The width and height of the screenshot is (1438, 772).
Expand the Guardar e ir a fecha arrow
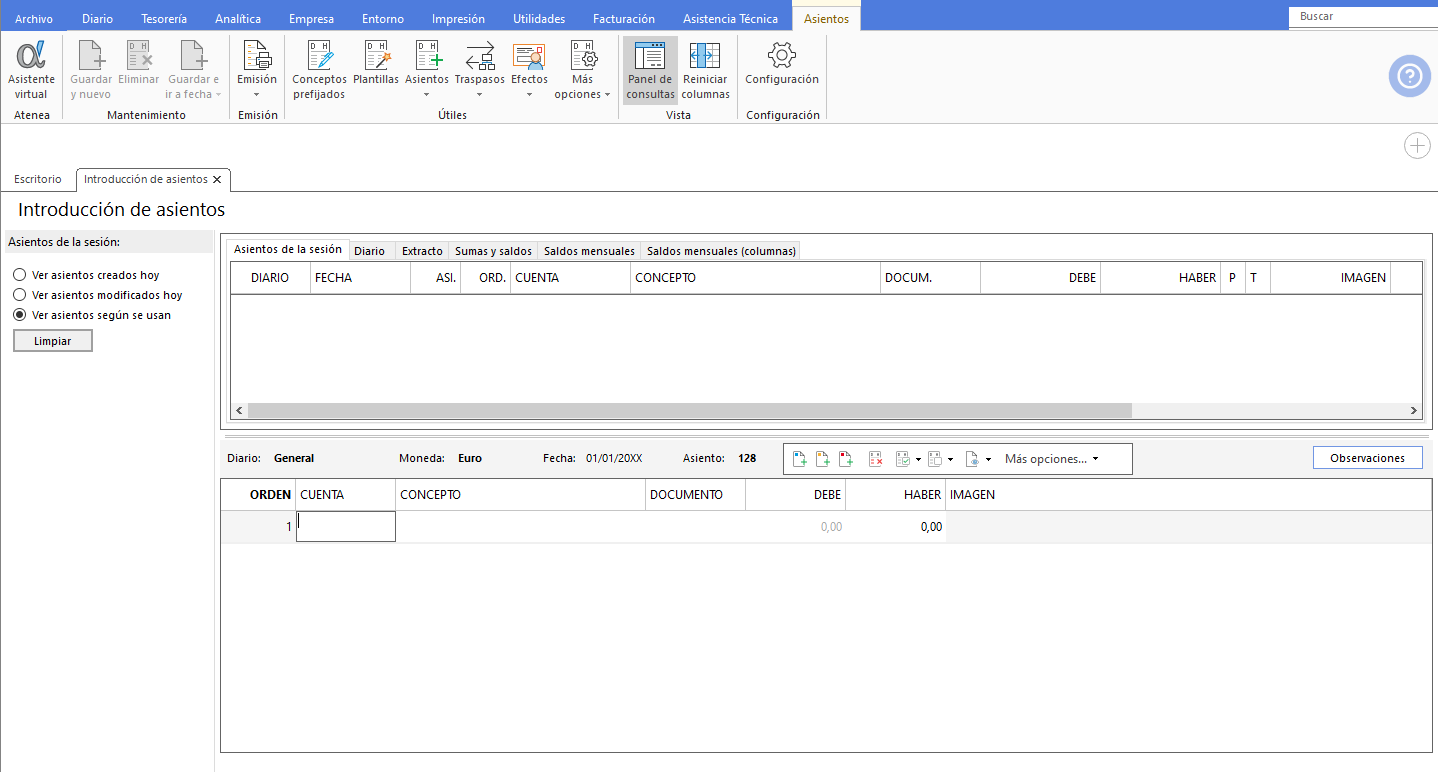[218, 95]
